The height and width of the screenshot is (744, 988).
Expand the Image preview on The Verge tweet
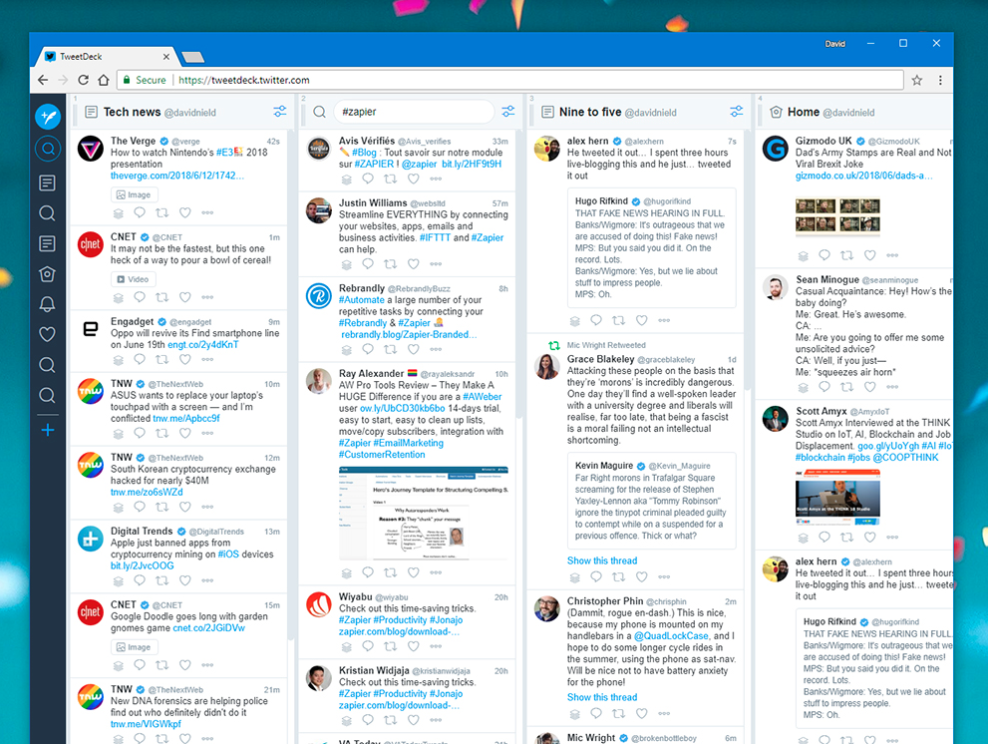134,195
